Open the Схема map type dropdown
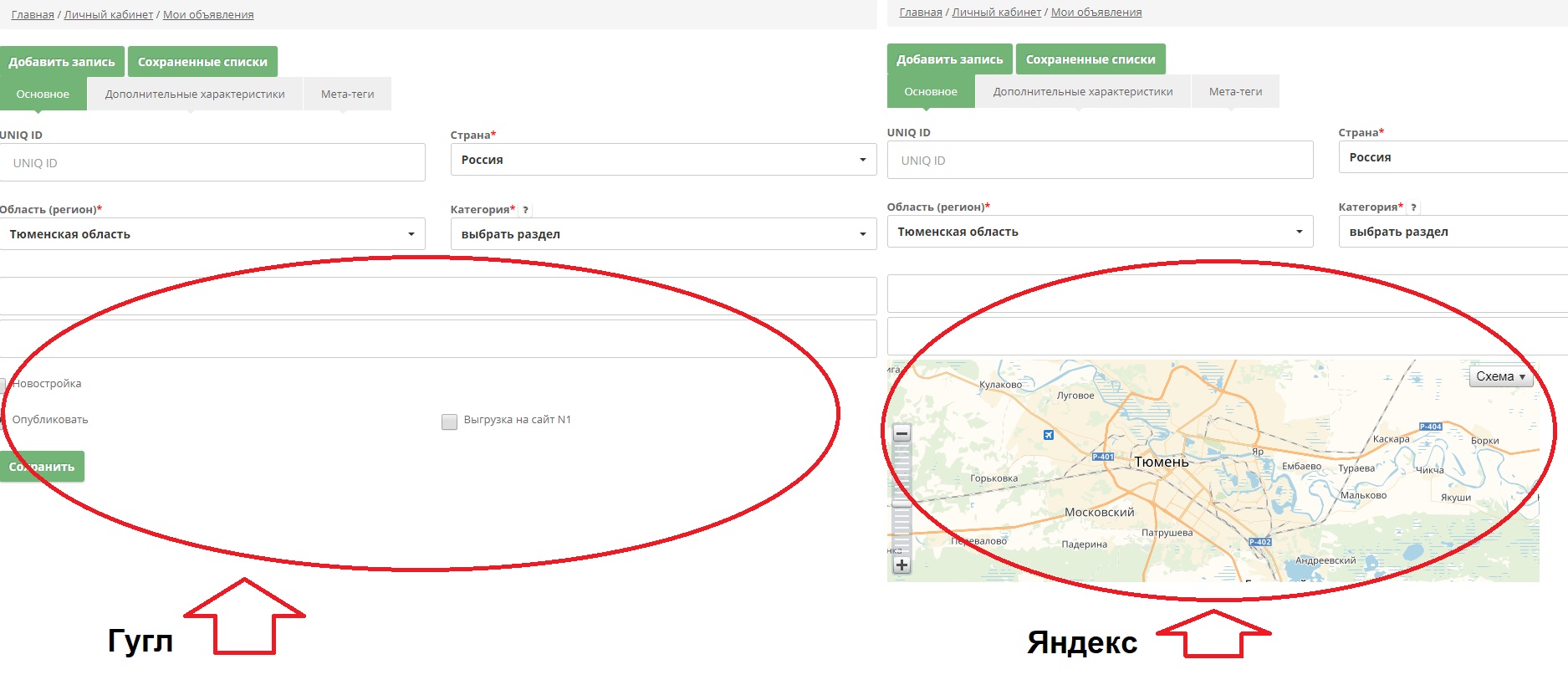 point(1500,376)
